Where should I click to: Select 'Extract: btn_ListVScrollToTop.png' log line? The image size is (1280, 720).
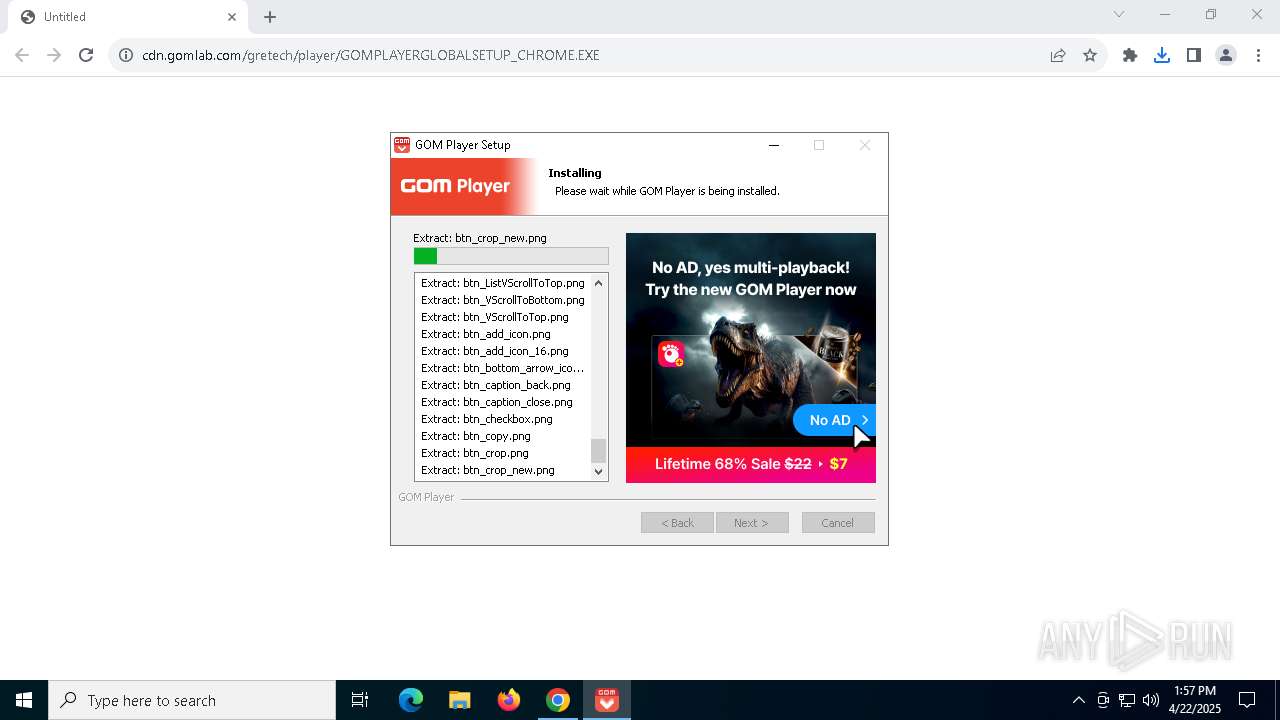click(x=503, y=283)
